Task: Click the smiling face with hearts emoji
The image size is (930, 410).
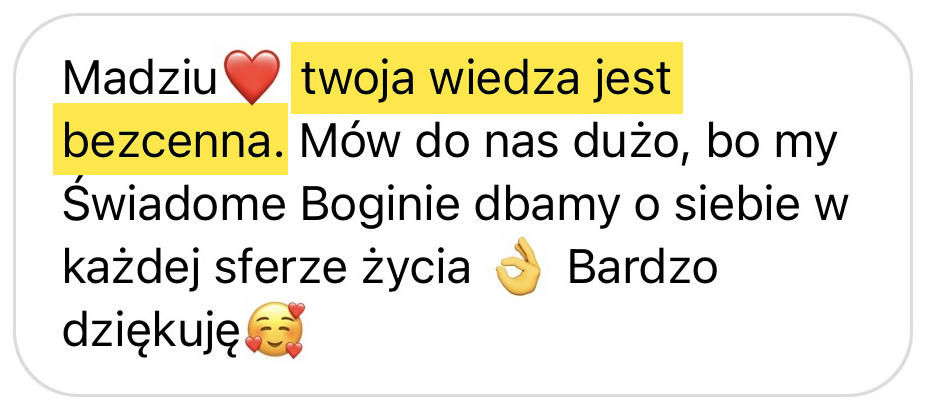Action: click(x=274, y=330)
